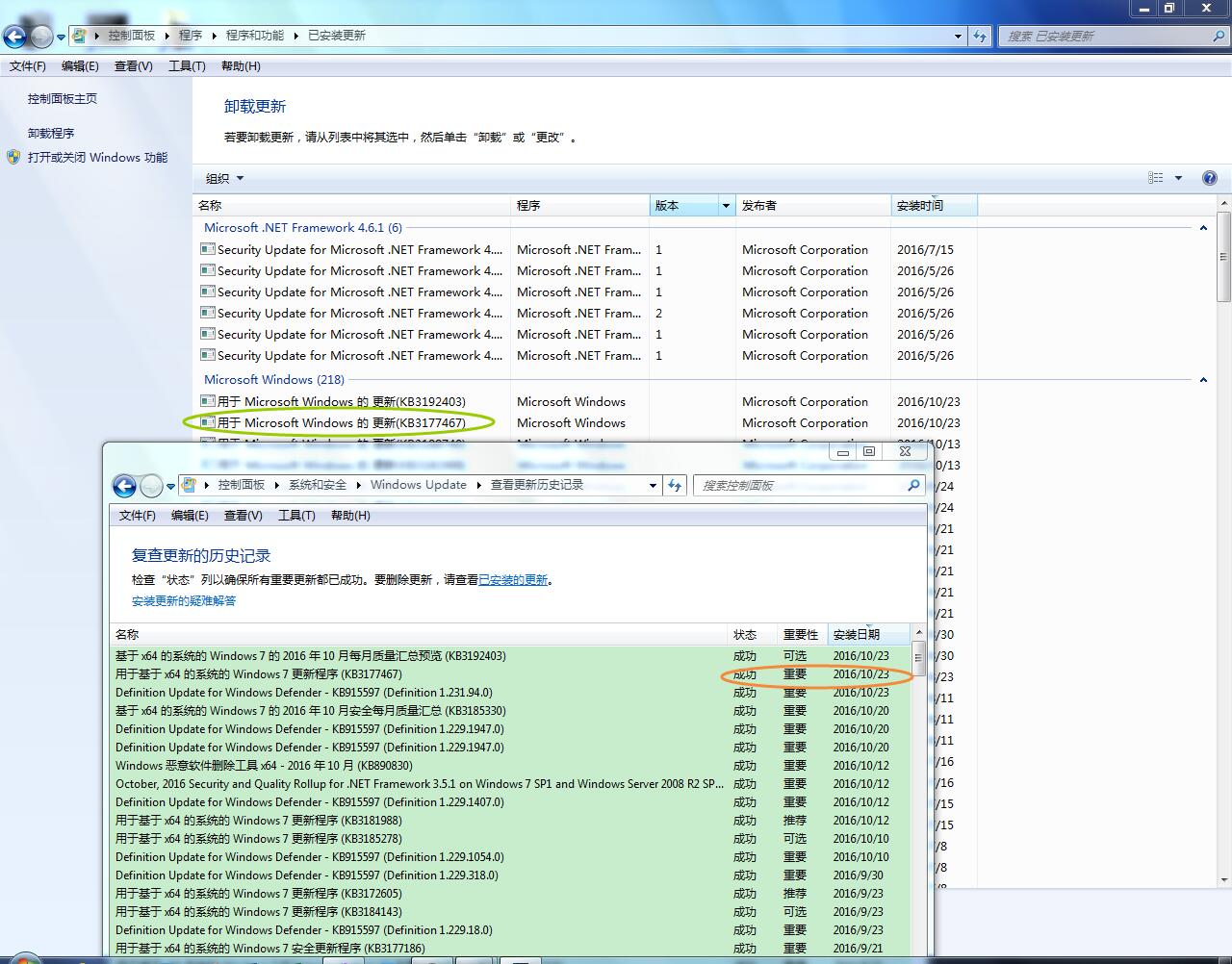
Task: Click 控制面板主页 link in sidebar
Action: 63,98
